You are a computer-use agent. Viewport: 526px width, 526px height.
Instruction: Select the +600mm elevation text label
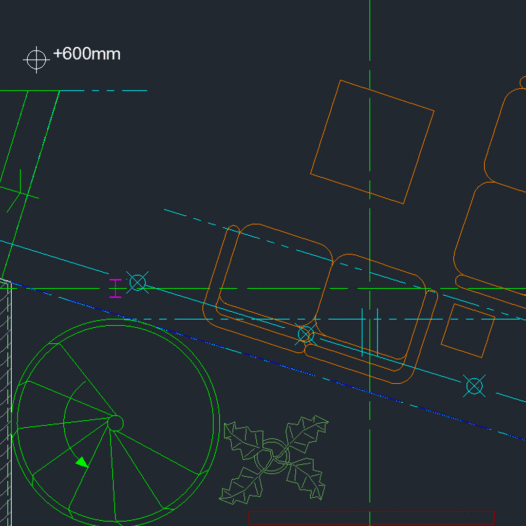coord(87,54)
